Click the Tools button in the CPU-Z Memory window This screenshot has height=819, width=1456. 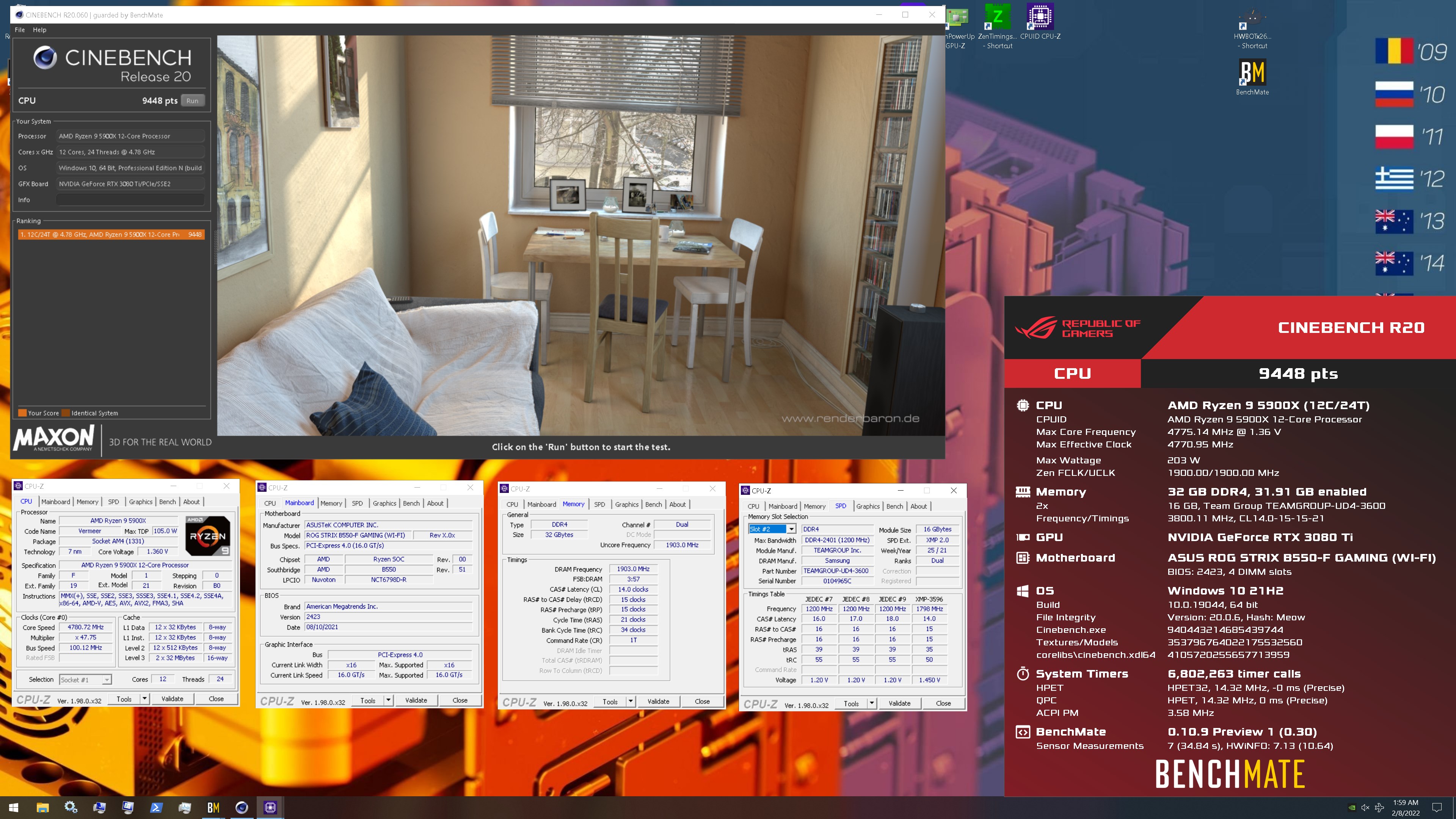[x=610, y=701]
